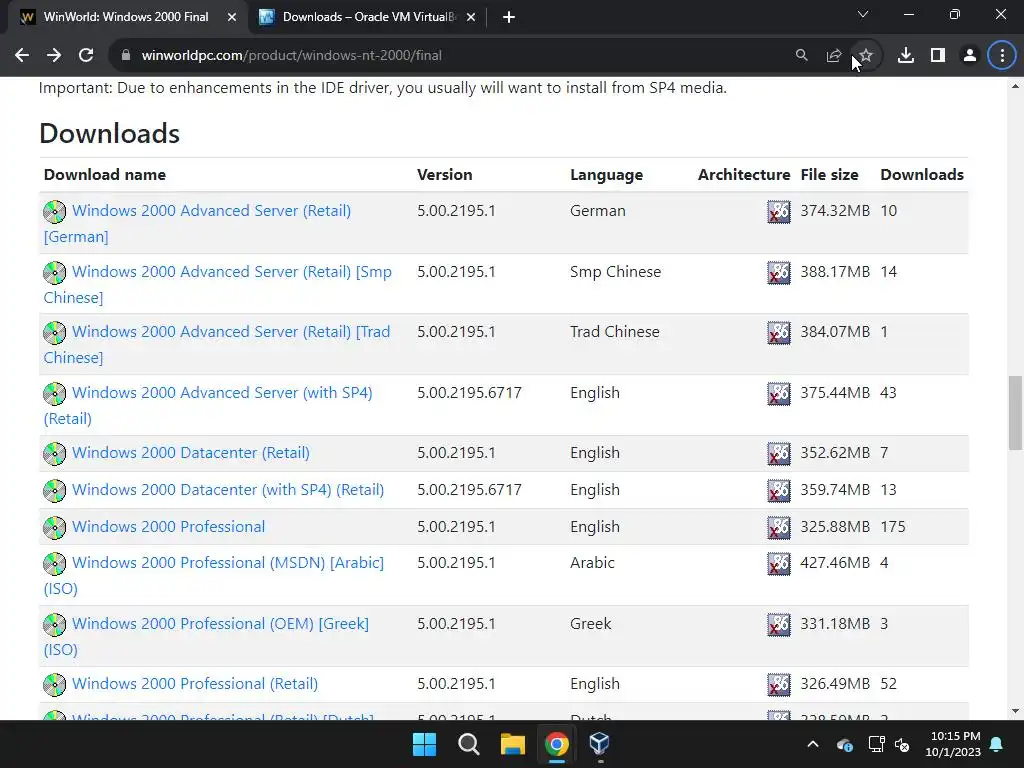Click the x86 icon in the German row

pyautogui.click(x=778, y=212)
